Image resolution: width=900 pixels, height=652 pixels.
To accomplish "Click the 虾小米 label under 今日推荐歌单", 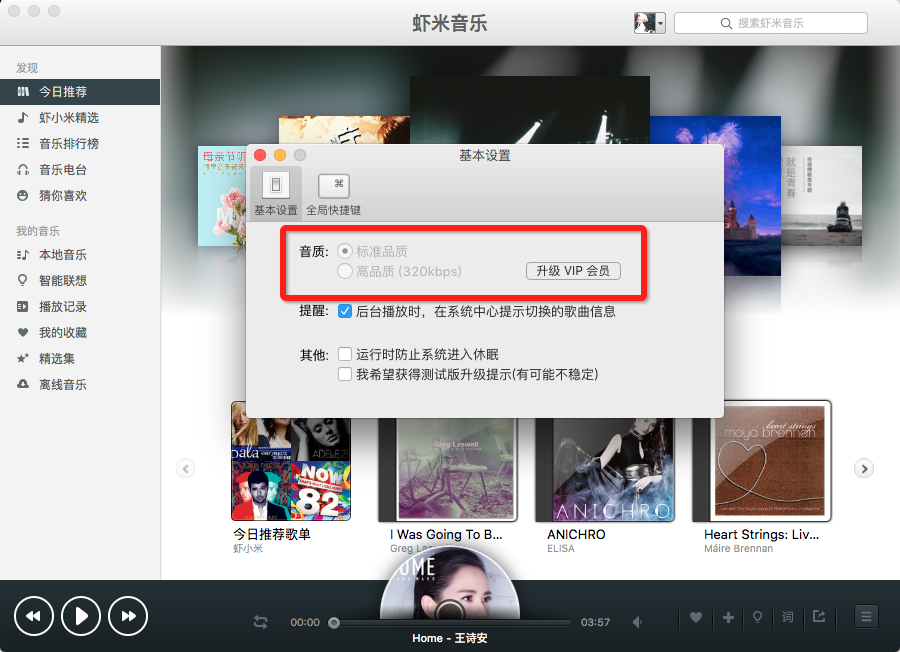I will 248,549.
